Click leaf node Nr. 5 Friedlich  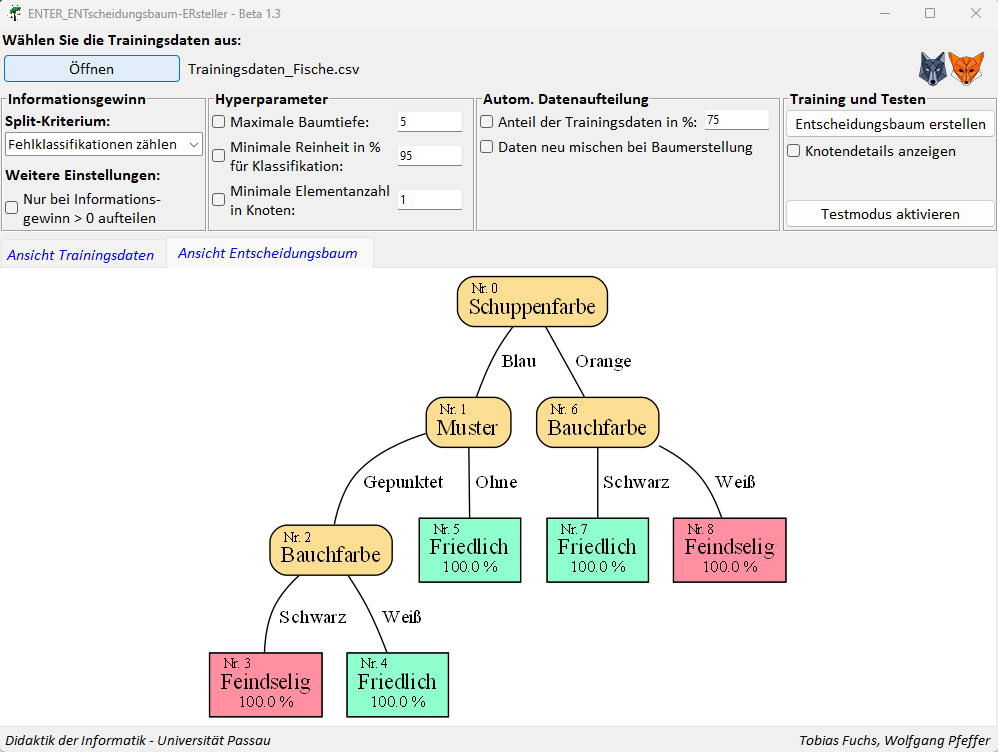click(469, 550)
